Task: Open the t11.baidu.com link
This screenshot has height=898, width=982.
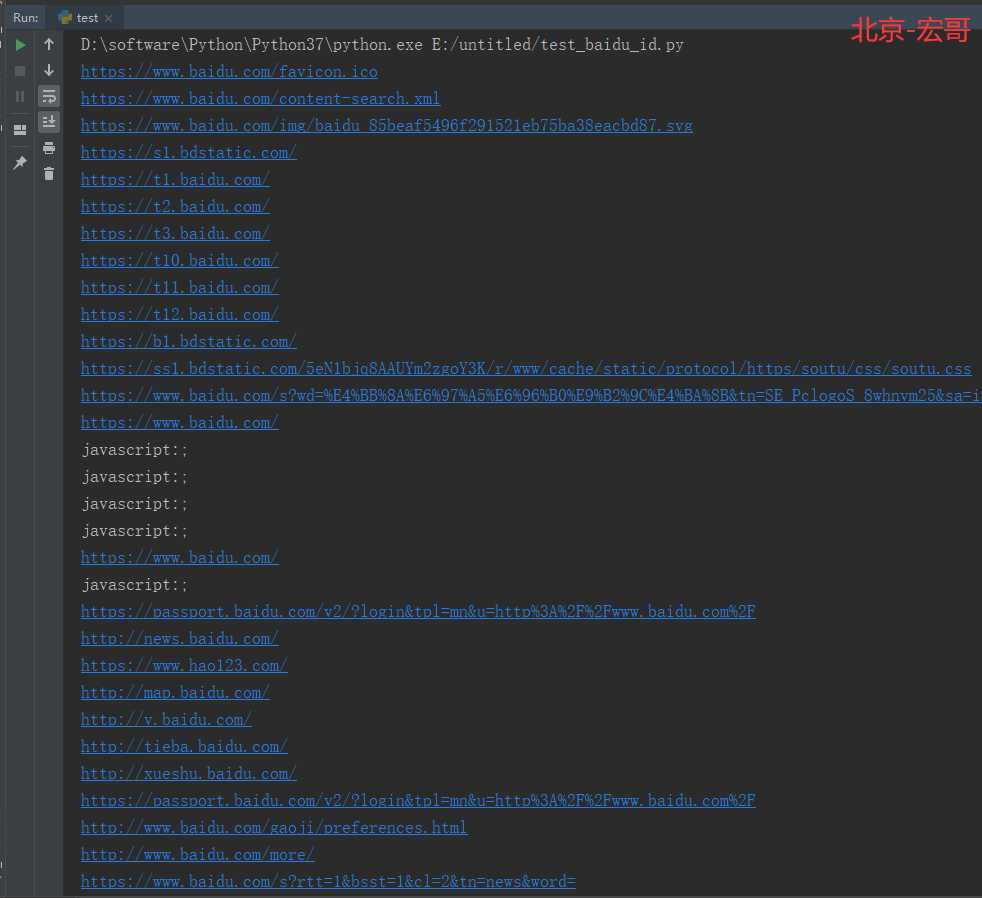Action: point(180,287)
